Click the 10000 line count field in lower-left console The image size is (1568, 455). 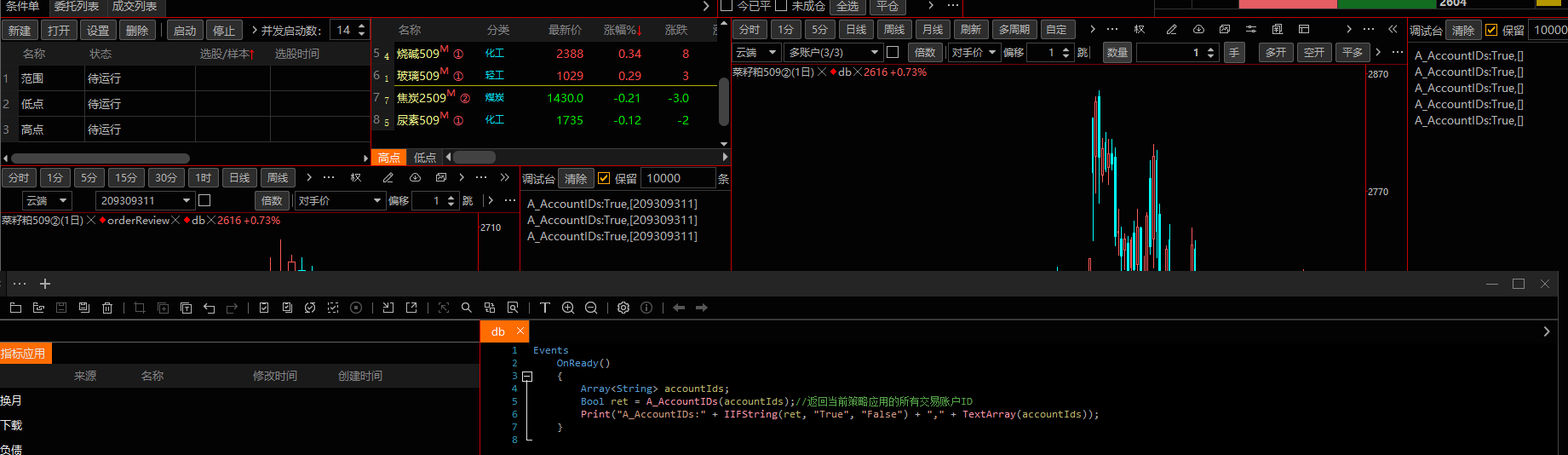coord(678,178)
